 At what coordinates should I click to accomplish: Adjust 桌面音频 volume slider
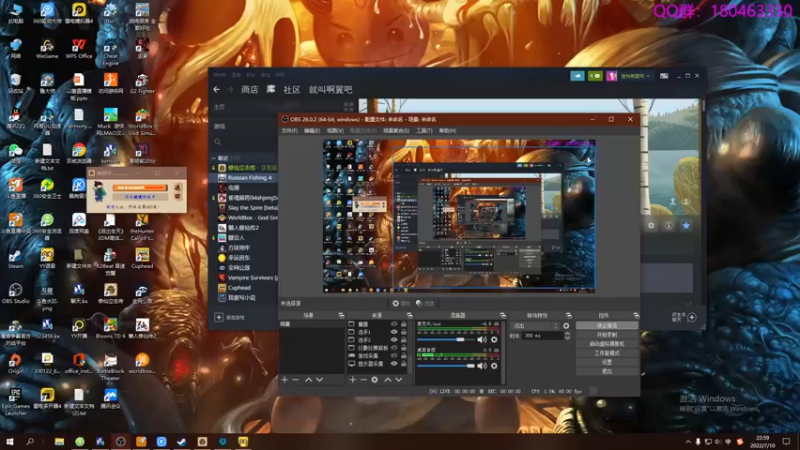pos(446,366)
